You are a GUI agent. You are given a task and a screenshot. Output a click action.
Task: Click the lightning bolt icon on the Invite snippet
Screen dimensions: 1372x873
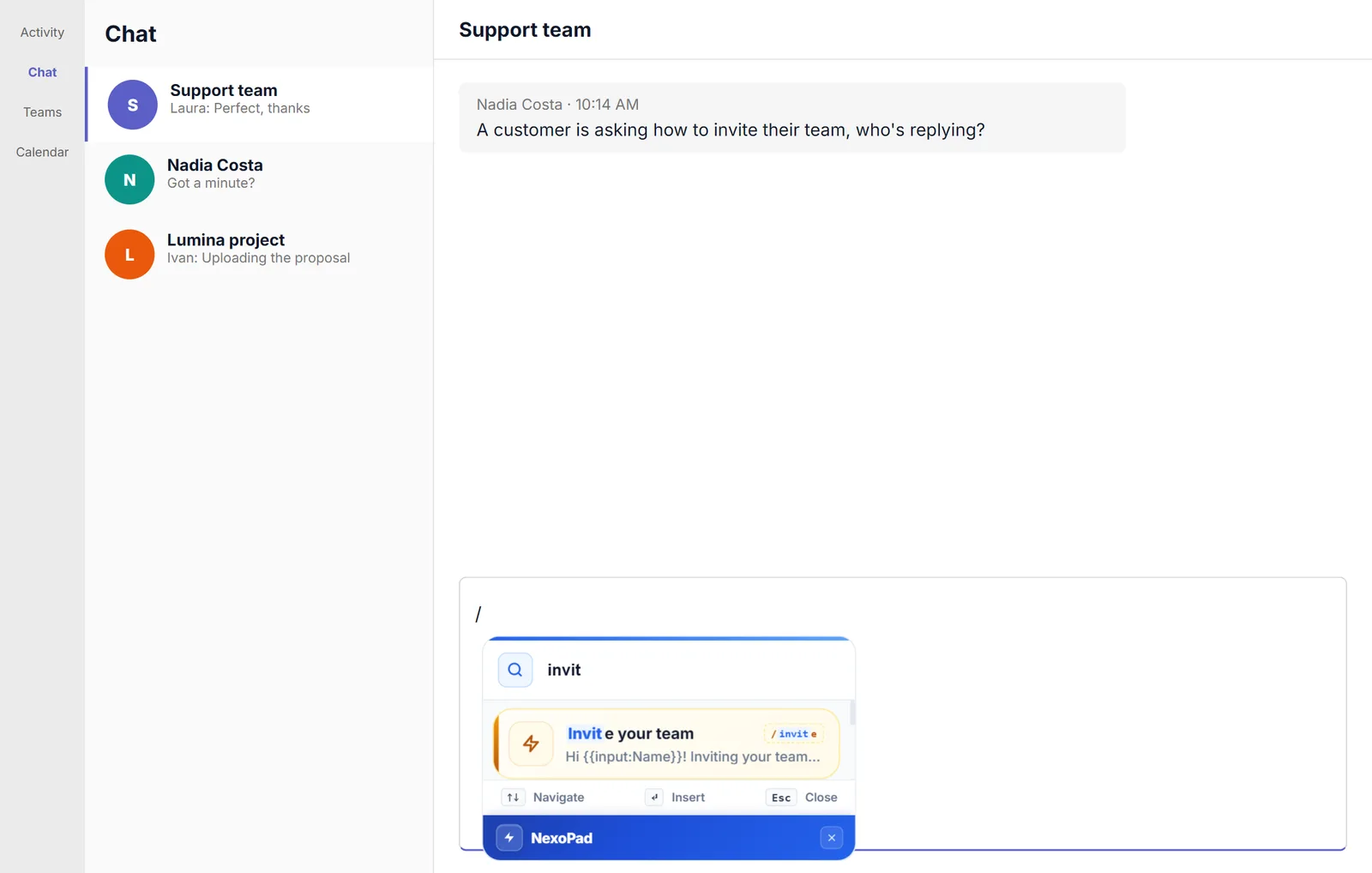[531, 744]
